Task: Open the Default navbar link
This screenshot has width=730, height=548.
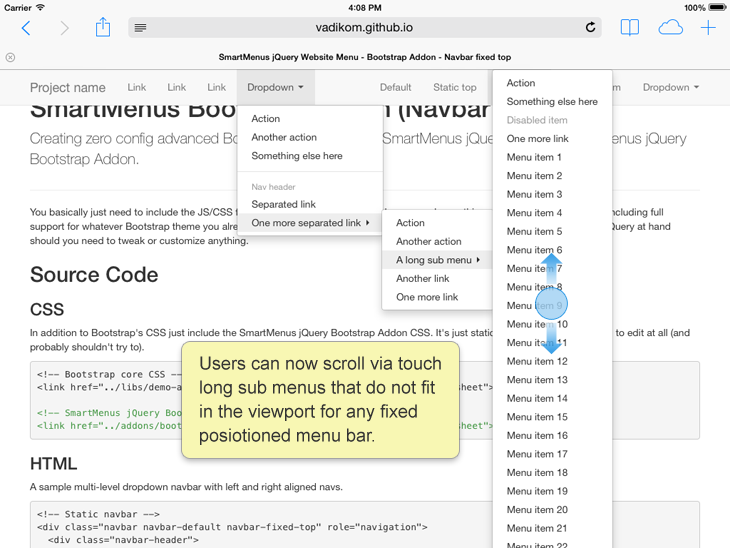Action: coord(395,88)
